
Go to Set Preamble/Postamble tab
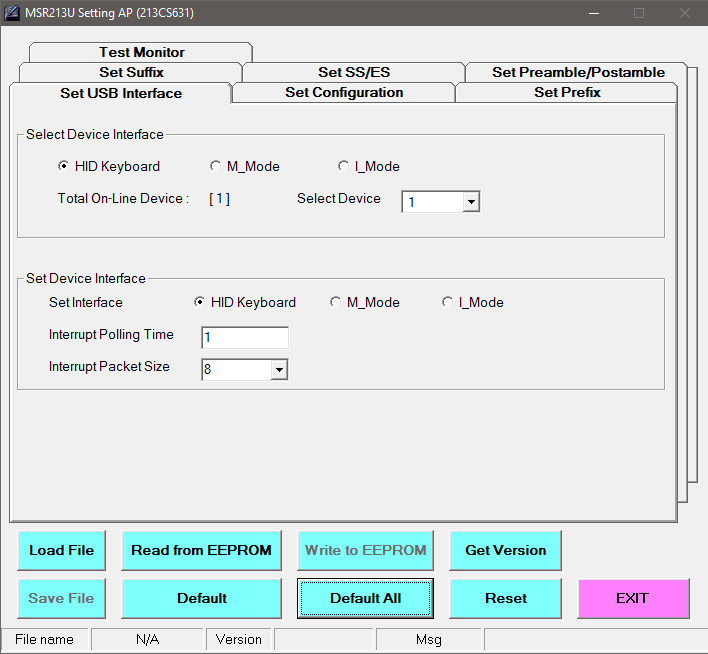(x=578, y=72)
